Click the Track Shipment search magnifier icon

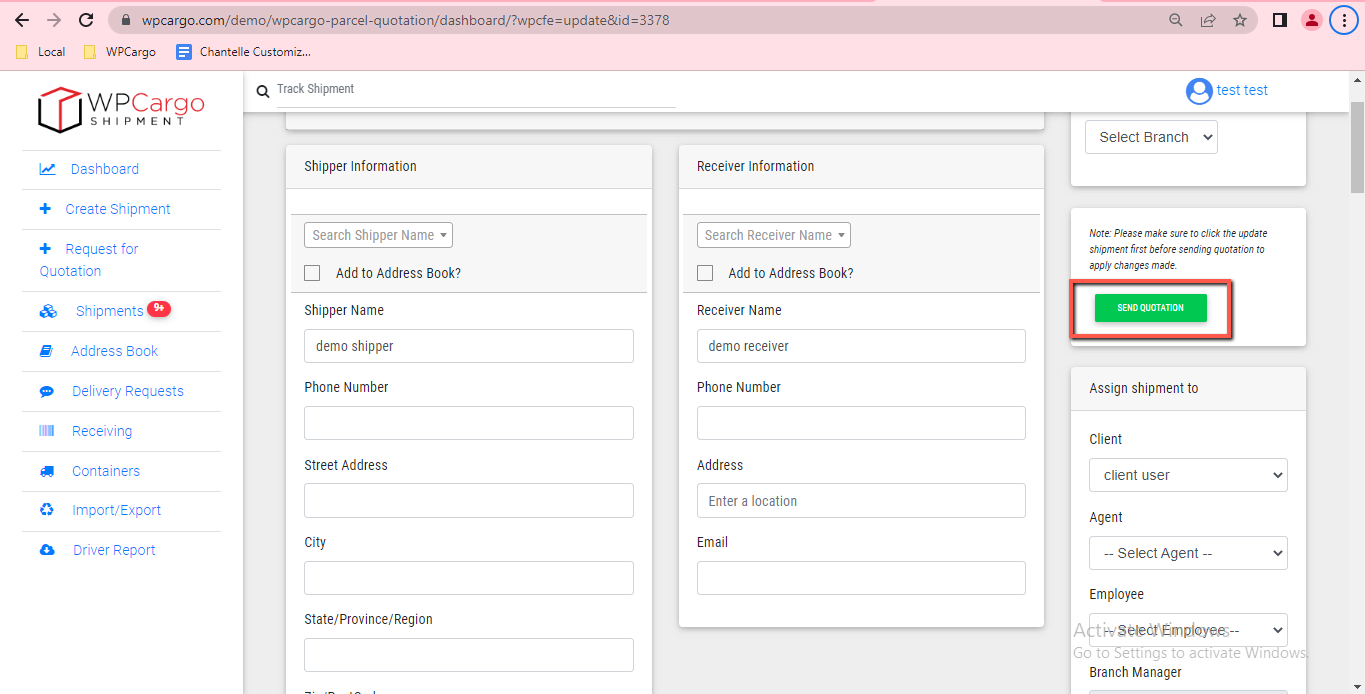263,91
